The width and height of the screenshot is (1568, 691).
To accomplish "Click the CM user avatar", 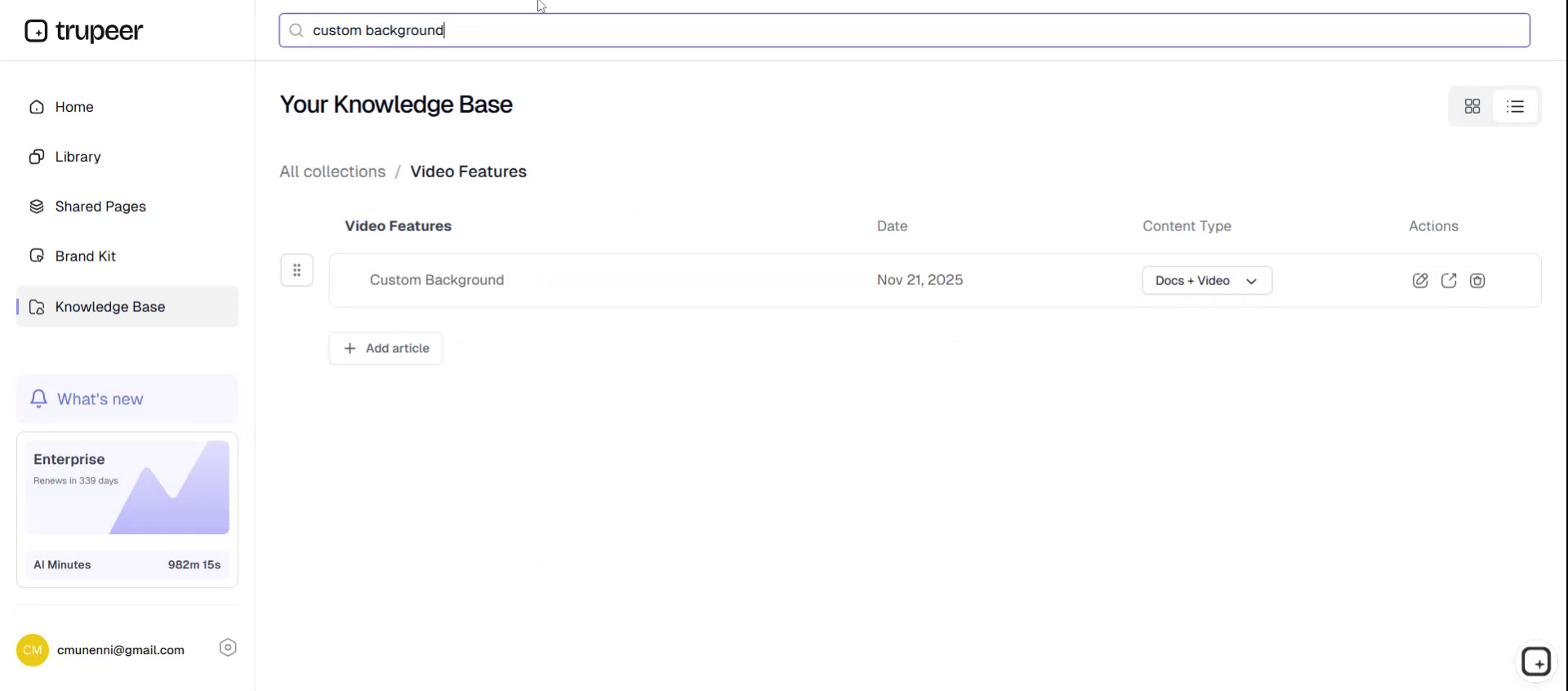I will click(33, 650).
